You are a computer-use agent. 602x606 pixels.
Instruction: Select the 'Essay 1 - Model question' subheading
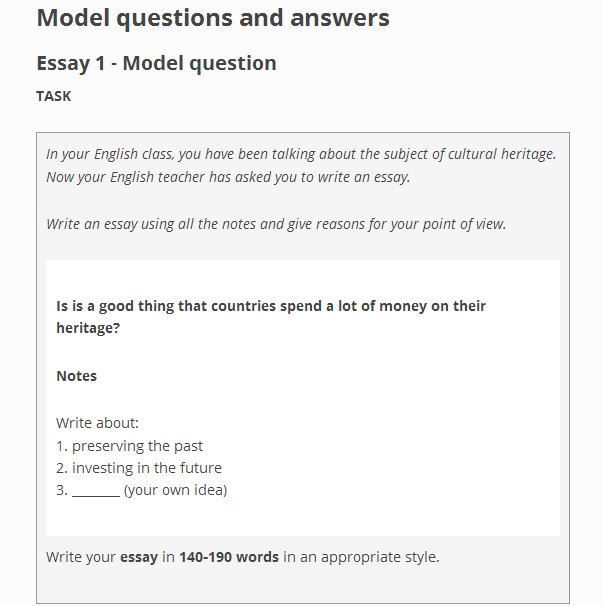(x=156, y=63)
